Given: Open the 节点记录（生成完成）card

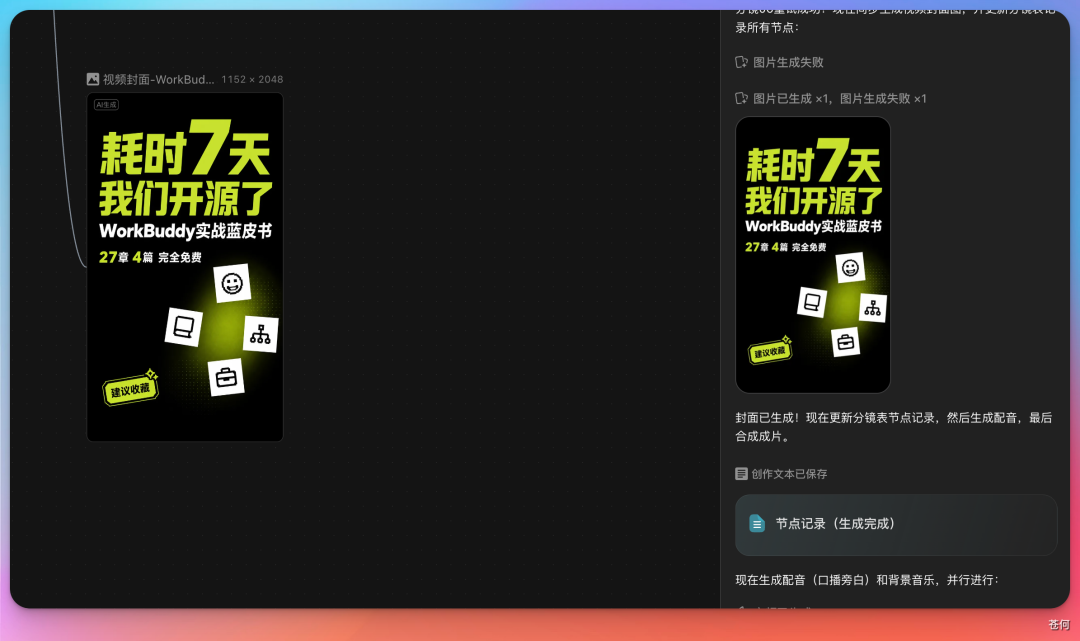Looking at the screenshot, I should coord(896,525).
